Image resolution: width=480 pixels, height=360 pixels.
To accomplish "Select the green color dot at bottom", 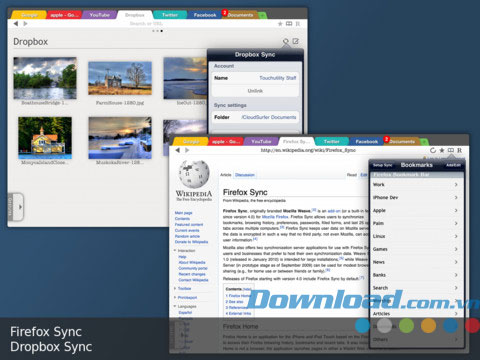I will pos(406,325).
